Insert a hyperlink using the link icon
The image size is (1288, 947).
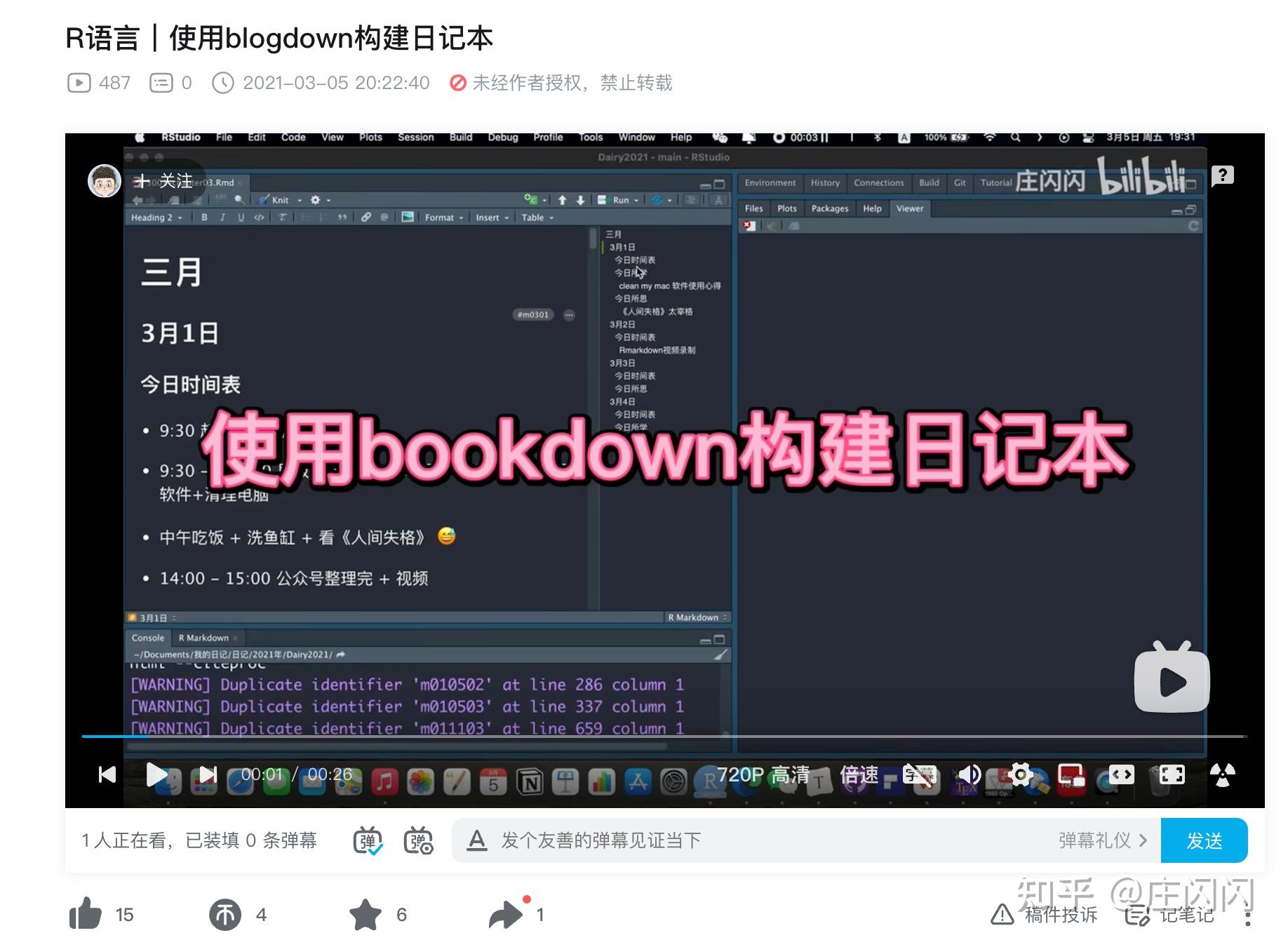coord(366,217)
